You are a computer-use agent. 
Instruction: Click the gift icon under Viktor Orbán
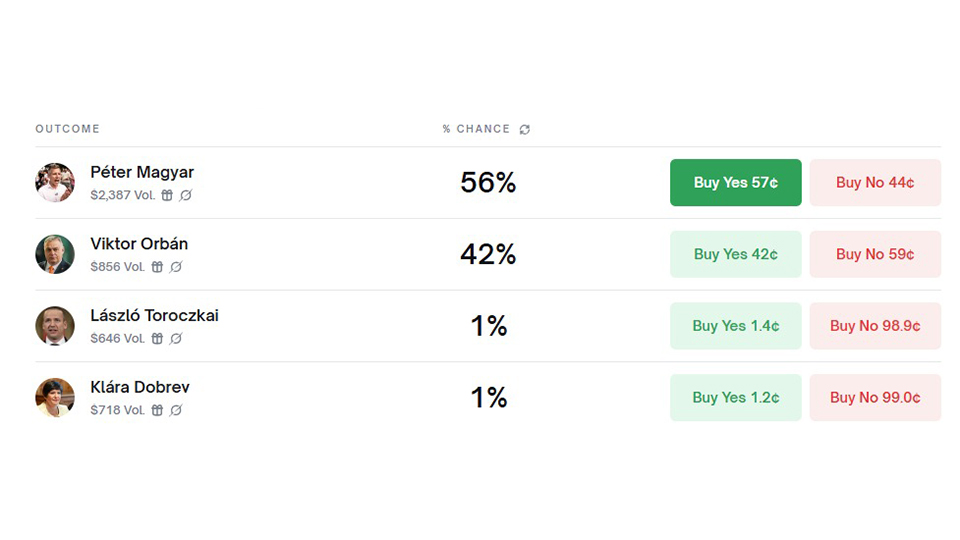[157, 267]
